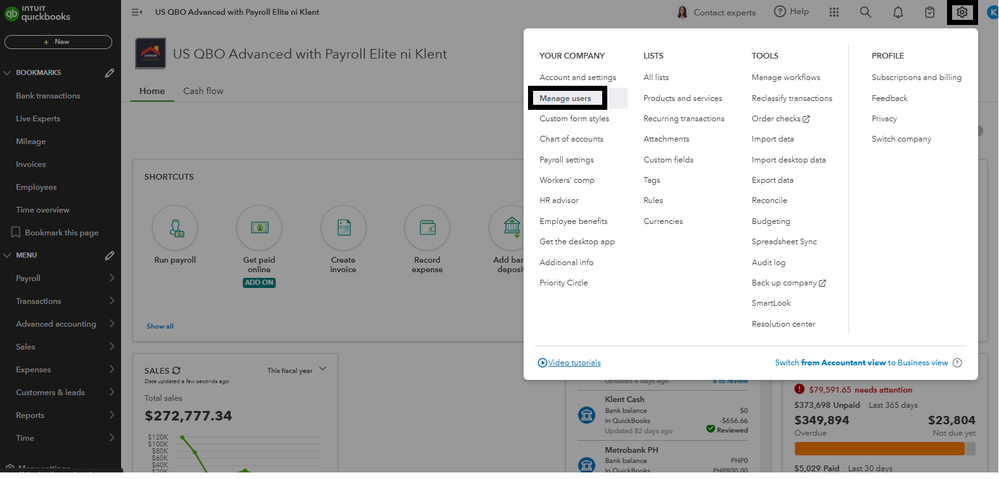
Task: Click Show all shortcuts link
Action: coord(160,326)
